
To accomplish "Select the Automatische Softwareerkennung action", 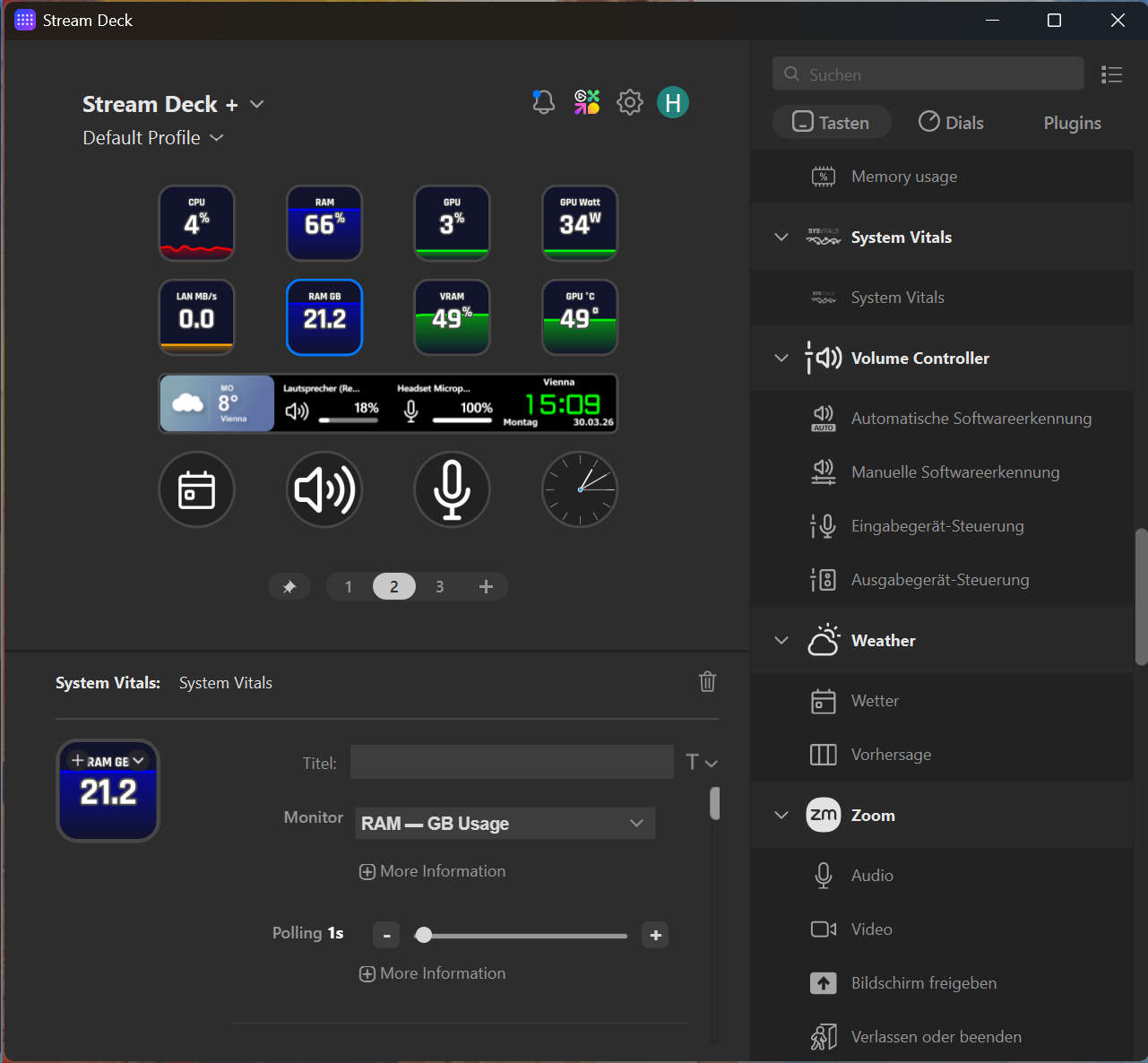I will tap(971, 418).
